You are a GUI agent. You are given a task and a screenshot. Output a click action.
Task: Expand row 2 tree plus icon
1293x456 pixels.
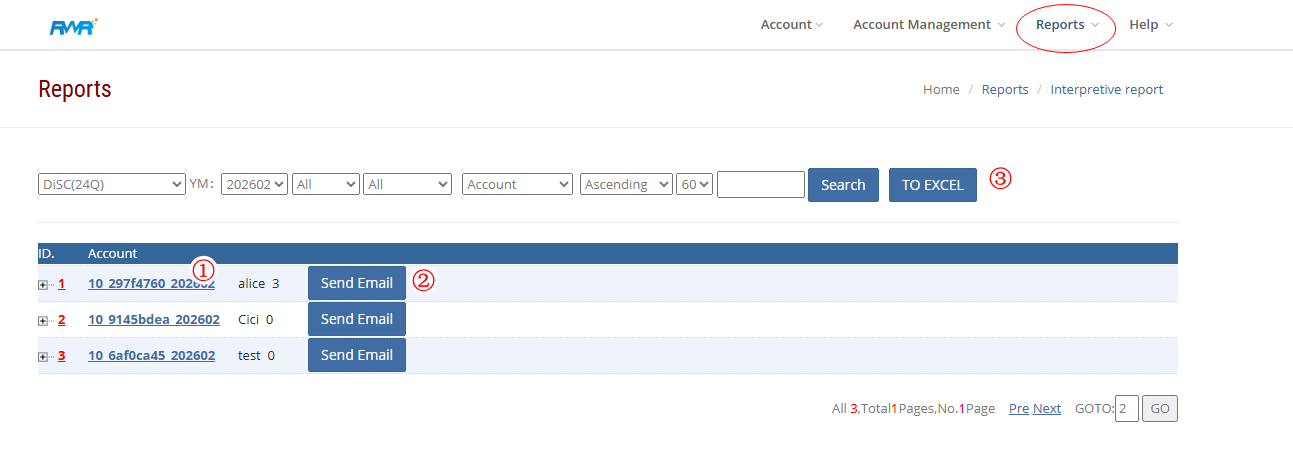(43, 320)
